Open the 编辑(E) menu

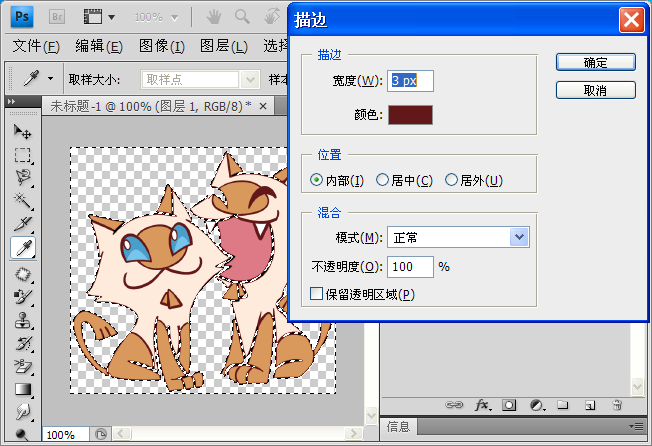pyautogui.click(x=99, y=46)
